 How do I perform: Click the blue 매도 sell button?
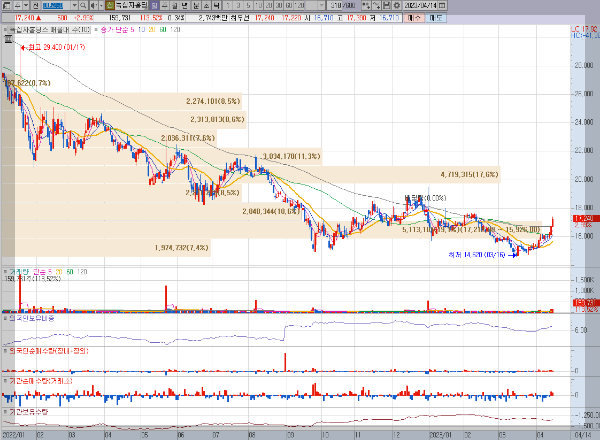pyautogui.click(x=436, y=18)
